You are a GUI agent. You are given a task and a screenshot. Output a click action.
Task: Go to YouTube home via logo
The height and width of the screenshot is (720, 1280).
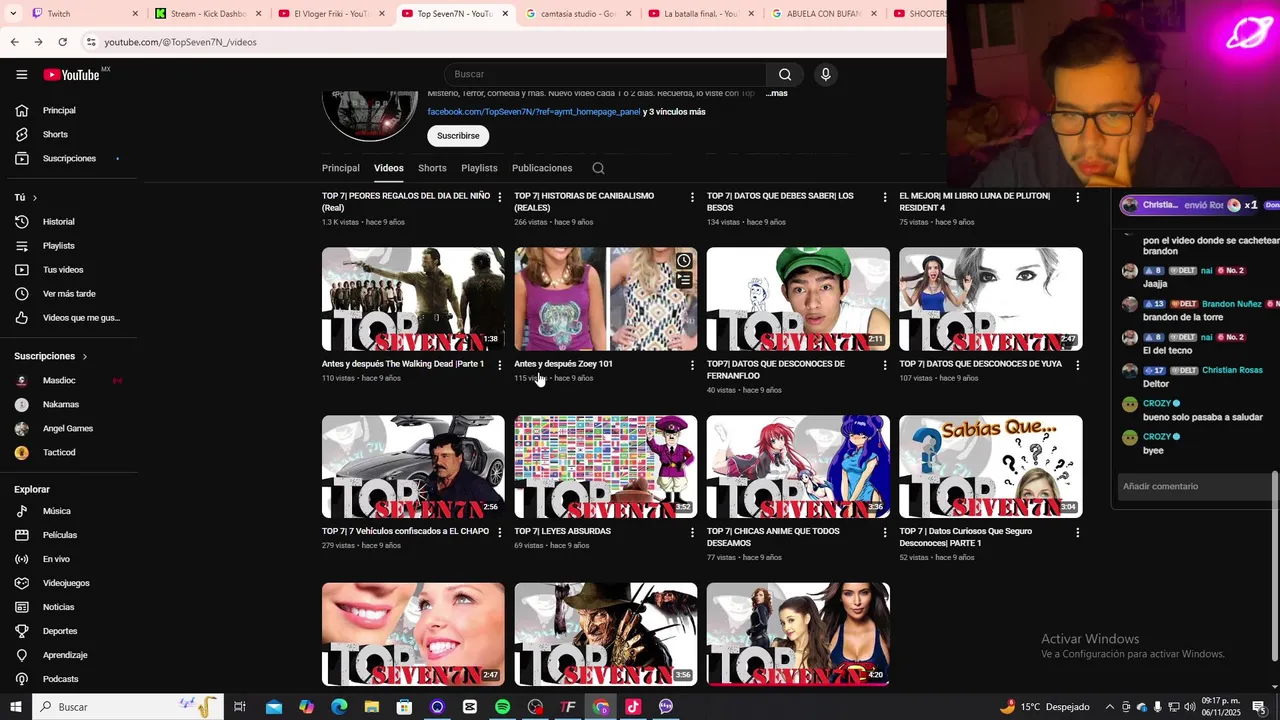pos(71,75)
